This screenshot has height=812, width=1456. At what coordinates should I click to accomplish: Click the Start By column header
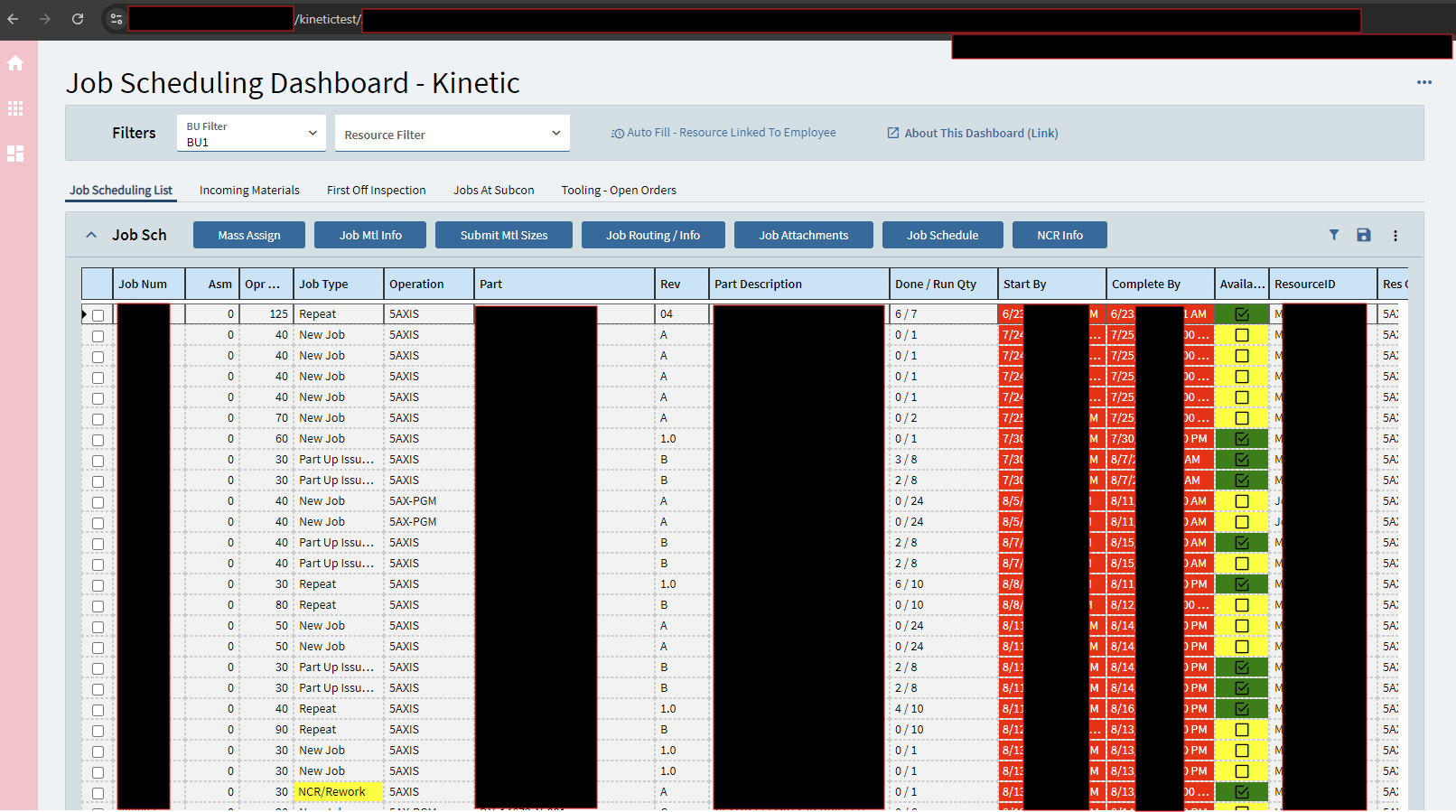[1052, 284]
